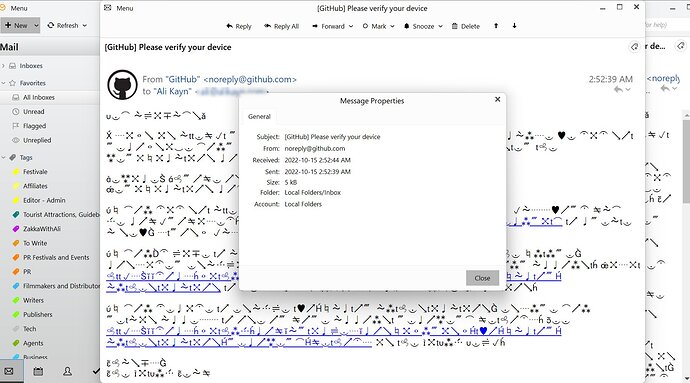Open the Menu in the message window
The height and width of the screenshot is (383, 690).
(119, 8)
